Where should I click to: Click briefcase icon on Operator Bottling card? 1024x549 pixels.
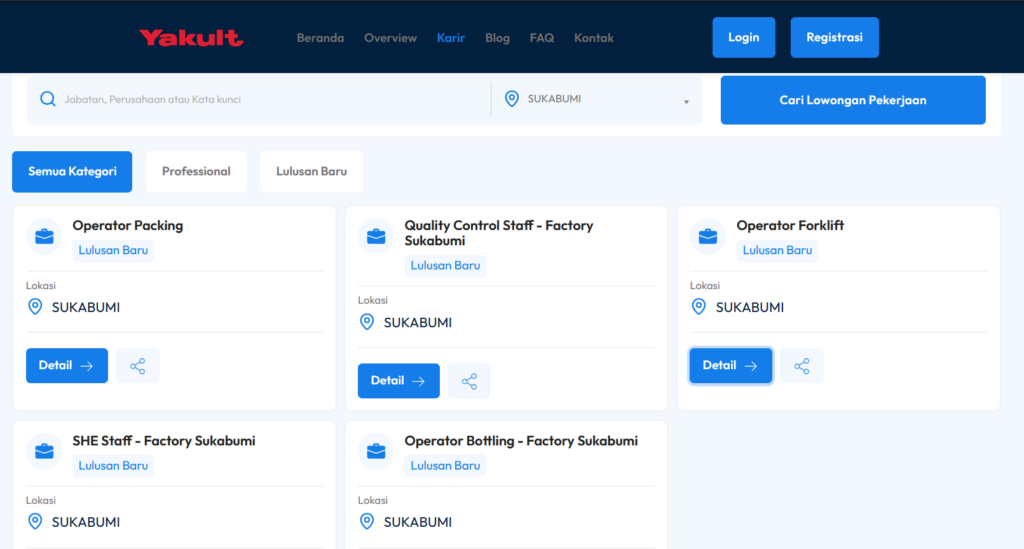(x=376, y=451)
